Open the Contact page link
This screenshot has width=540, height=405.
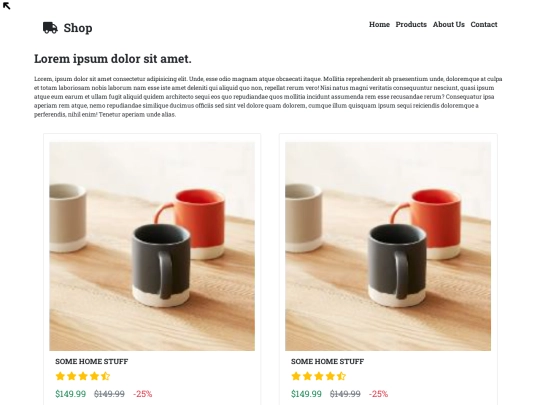484,24
